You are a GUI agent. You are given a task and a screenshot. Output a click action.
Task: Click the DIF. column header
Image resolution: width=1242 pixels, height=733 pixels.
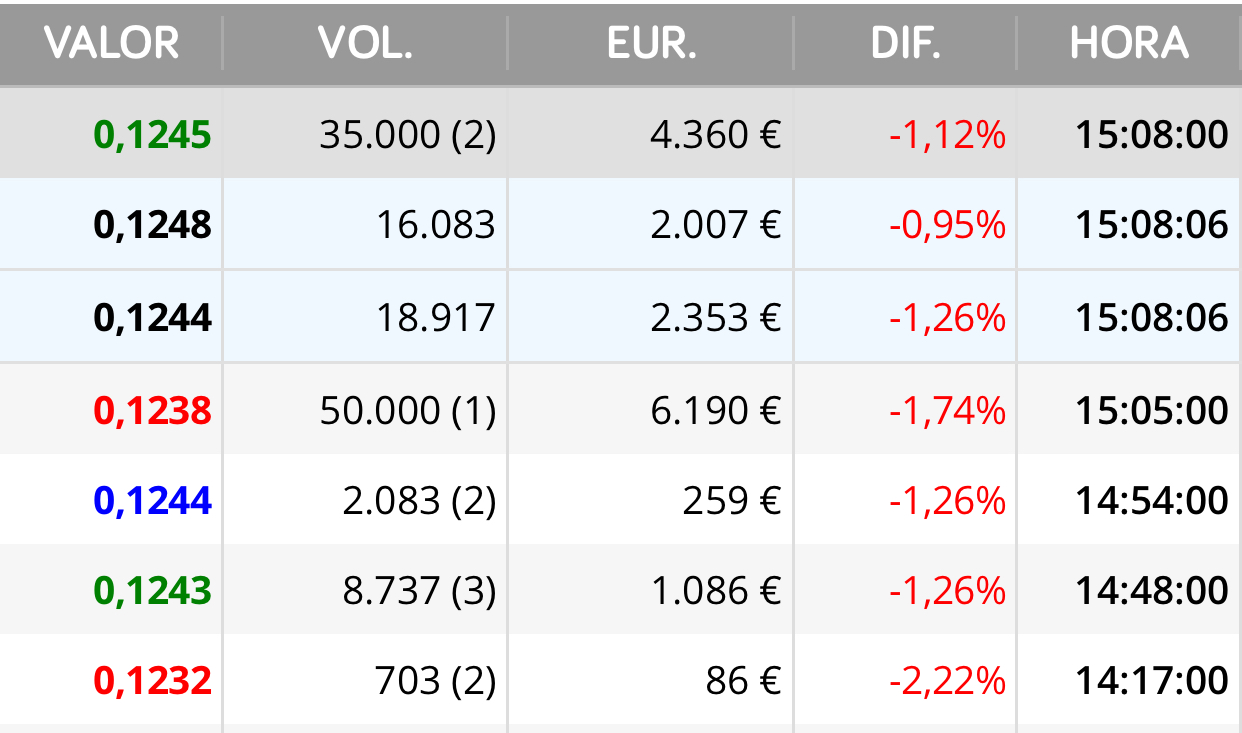(906, 43)
